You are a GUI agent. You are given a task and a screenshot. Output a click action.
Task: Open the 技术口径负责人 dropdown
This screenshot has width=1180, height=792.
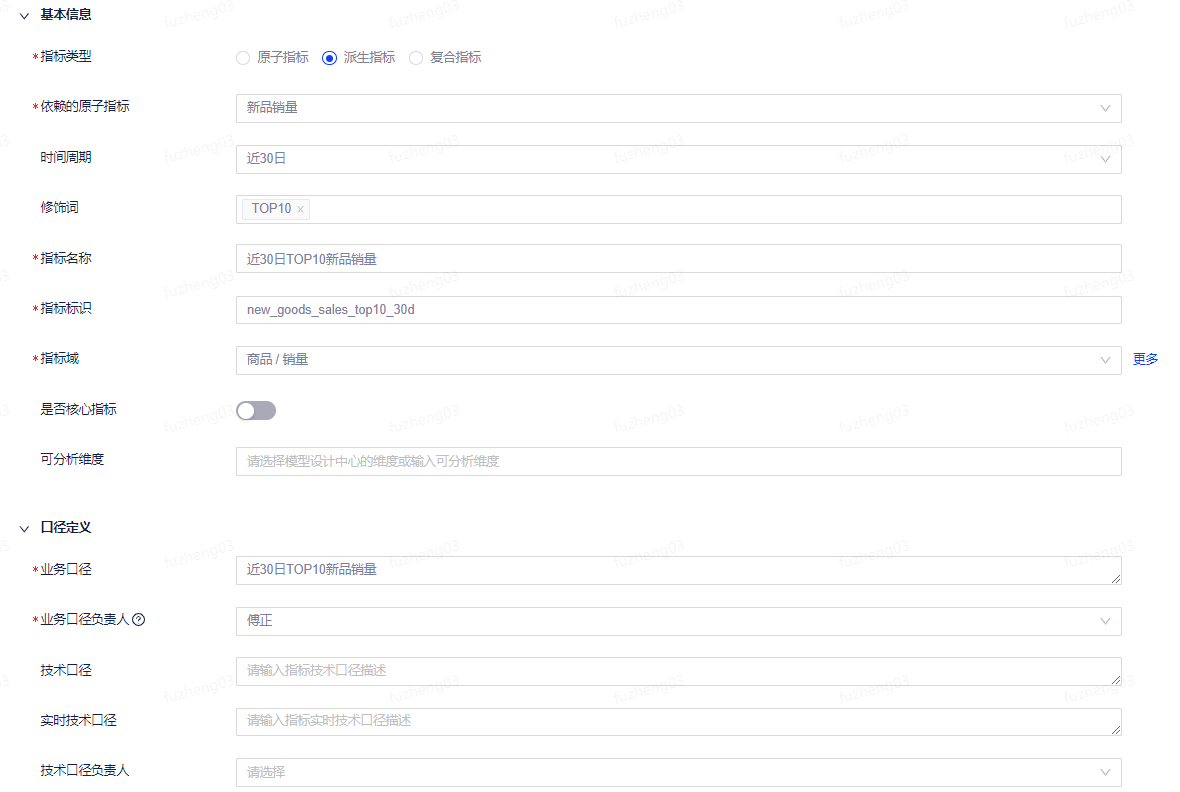(x=678, y=772)
